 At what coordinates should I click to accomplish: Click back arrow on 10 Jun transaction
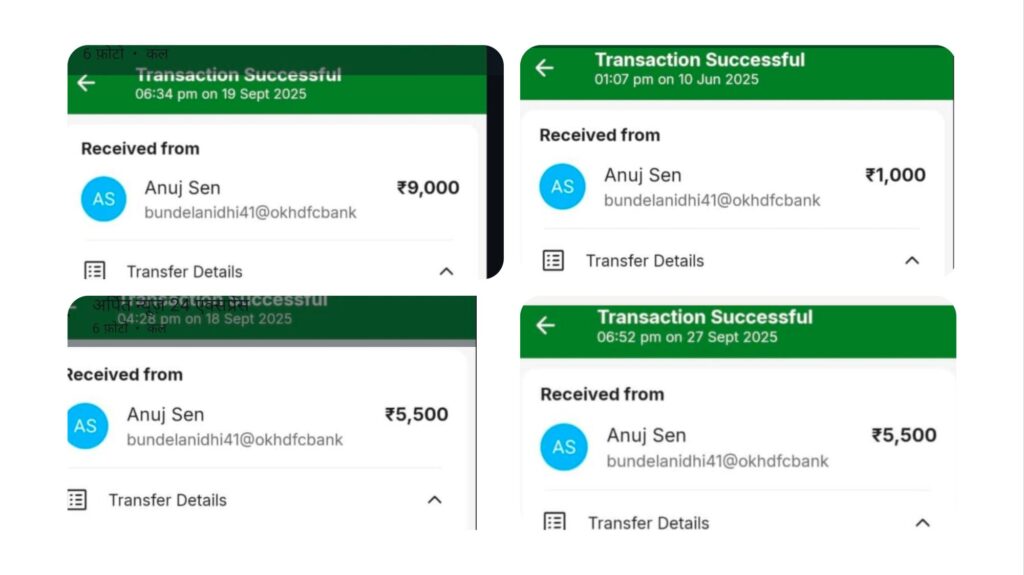coord(544,68)
